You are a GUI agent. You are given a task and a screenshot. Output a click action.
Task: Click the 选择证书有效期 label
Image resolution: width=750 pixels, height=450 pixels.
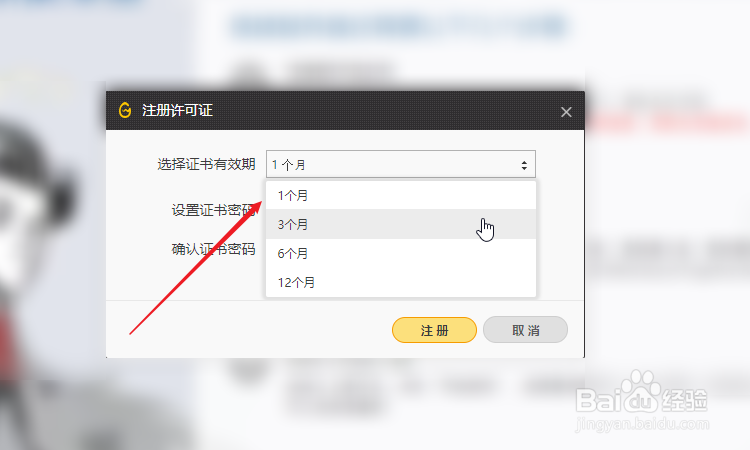206,165
